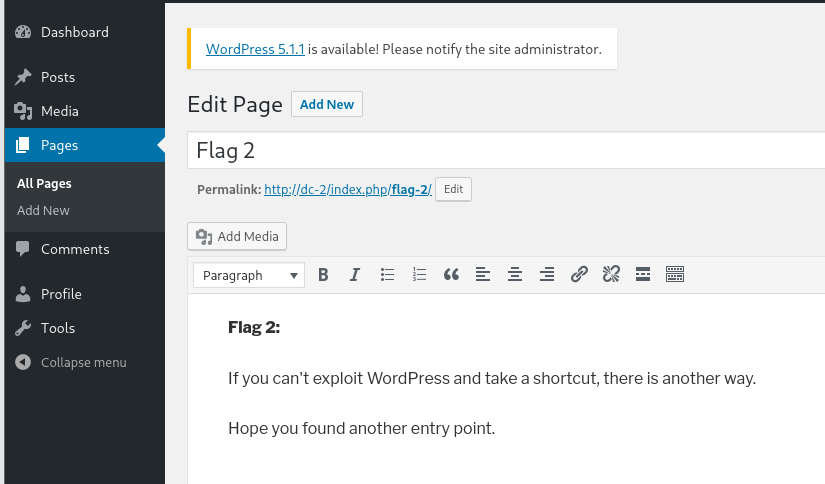This screenshot has width=825, height=484.
Task: Open the dc-2 flag-2 permalink
Action: pyautogui.click(x=348, y=189)
